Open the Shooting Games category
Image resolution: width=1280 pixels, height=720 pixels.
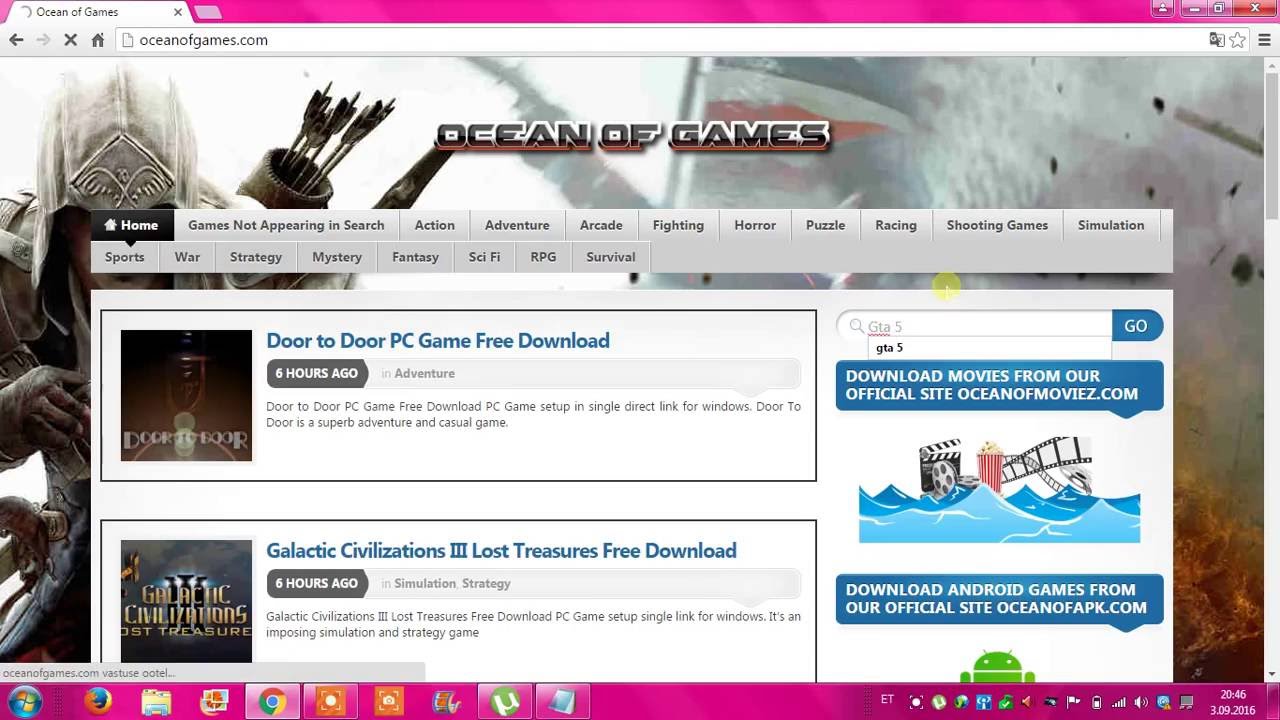click(997, 225)
